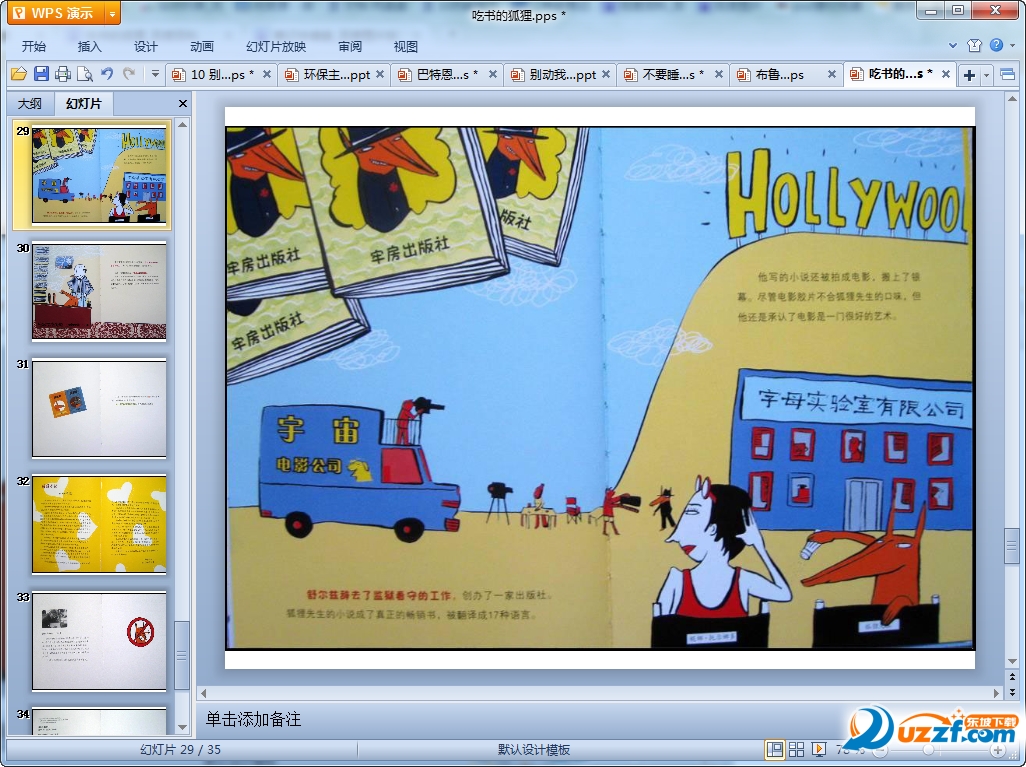
Task: Redo the last undone action
Action: (x=129, y=74)
